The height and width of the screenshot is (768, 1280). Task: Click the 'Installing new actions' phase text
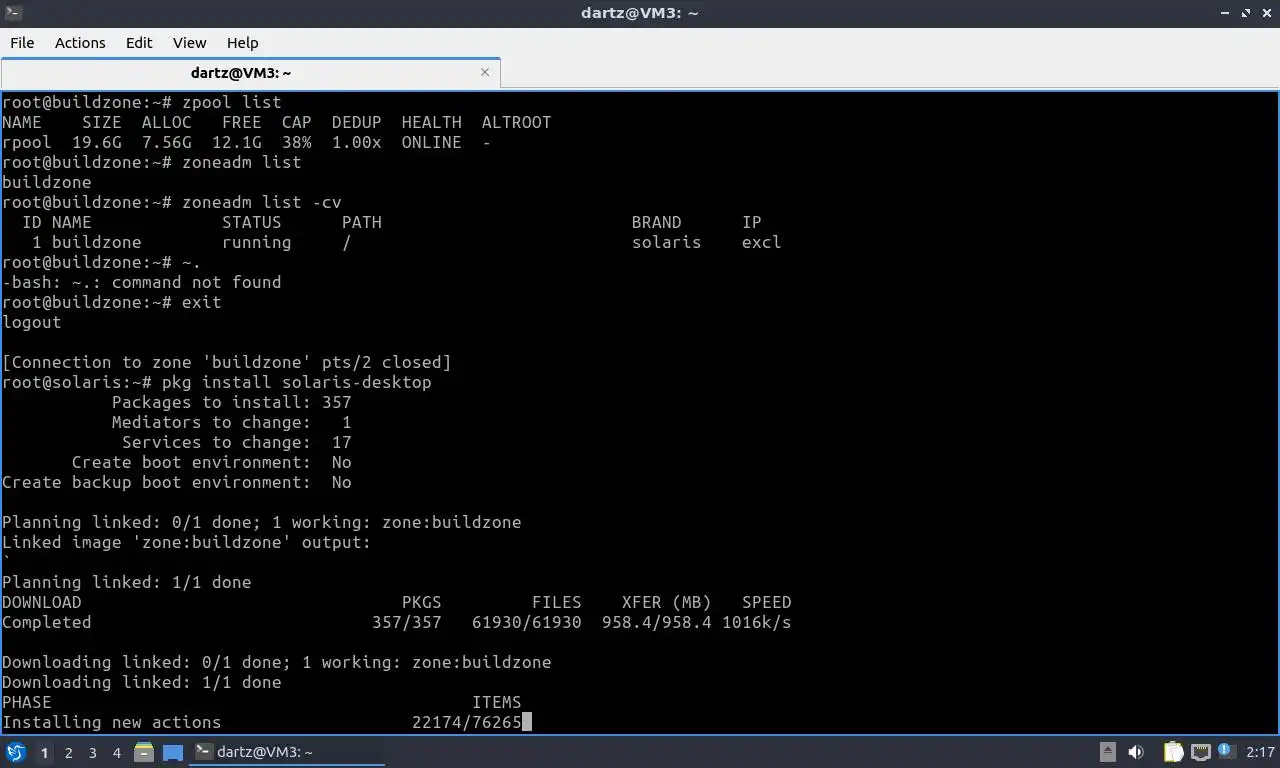pos(112,722)
